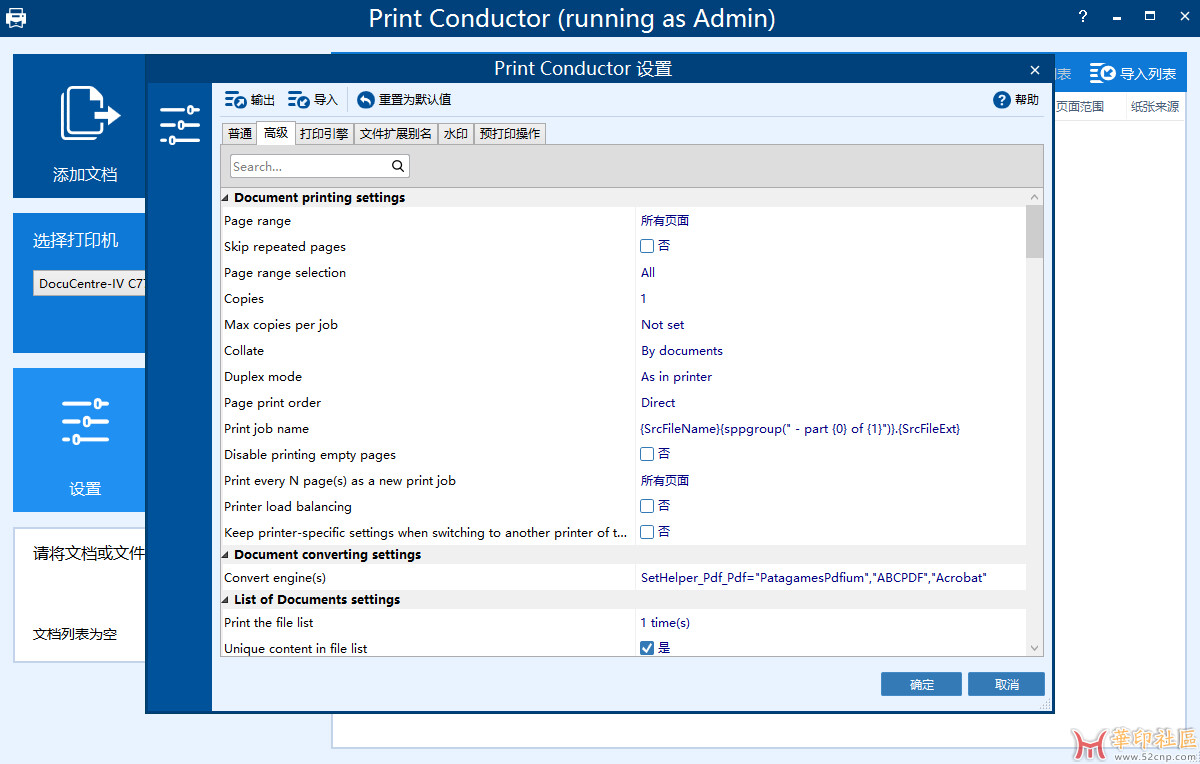Click the Max copies per job value Not set

663,325
